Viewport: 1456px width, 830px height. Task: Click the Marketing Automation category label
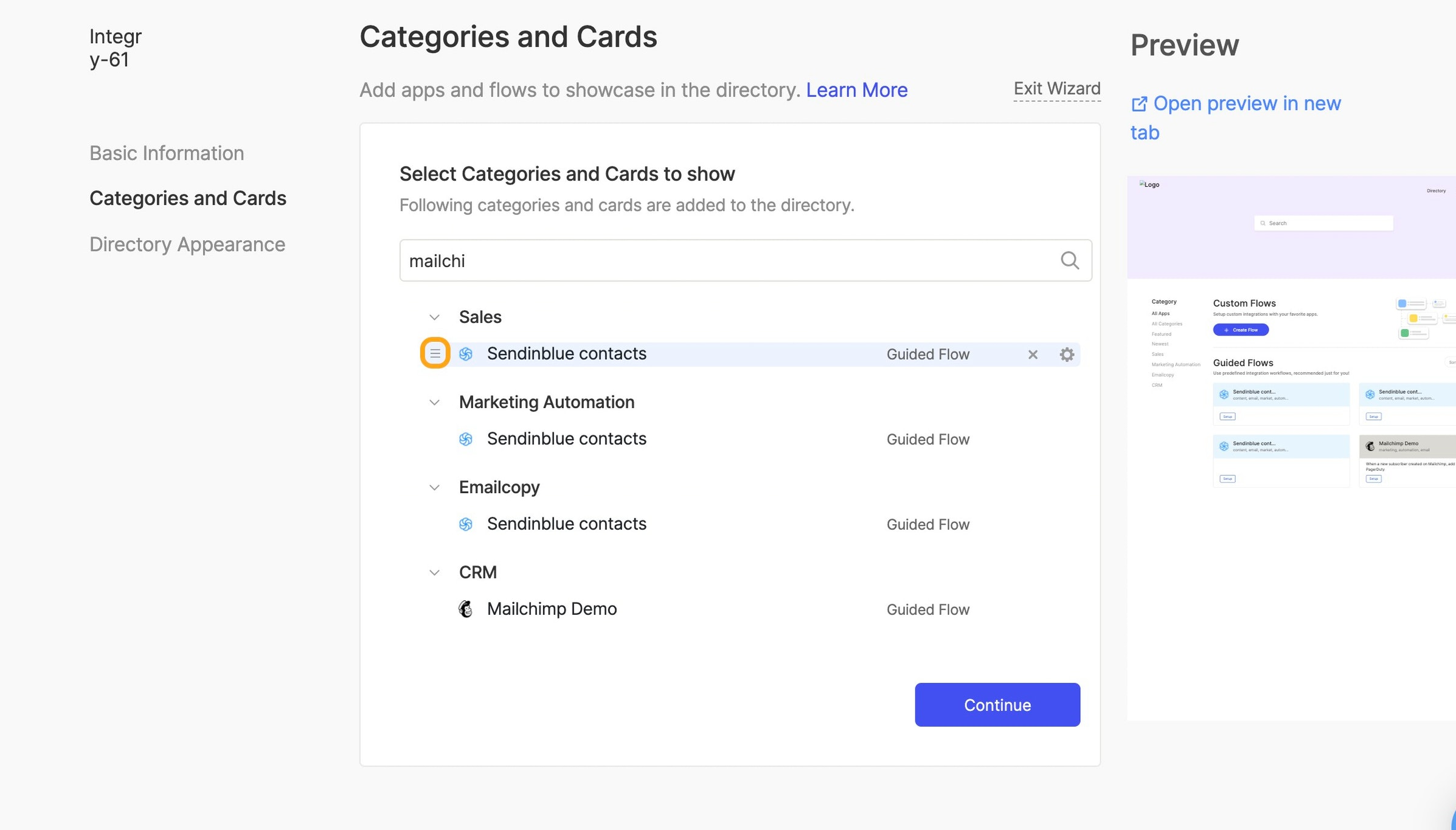[547, 403]
